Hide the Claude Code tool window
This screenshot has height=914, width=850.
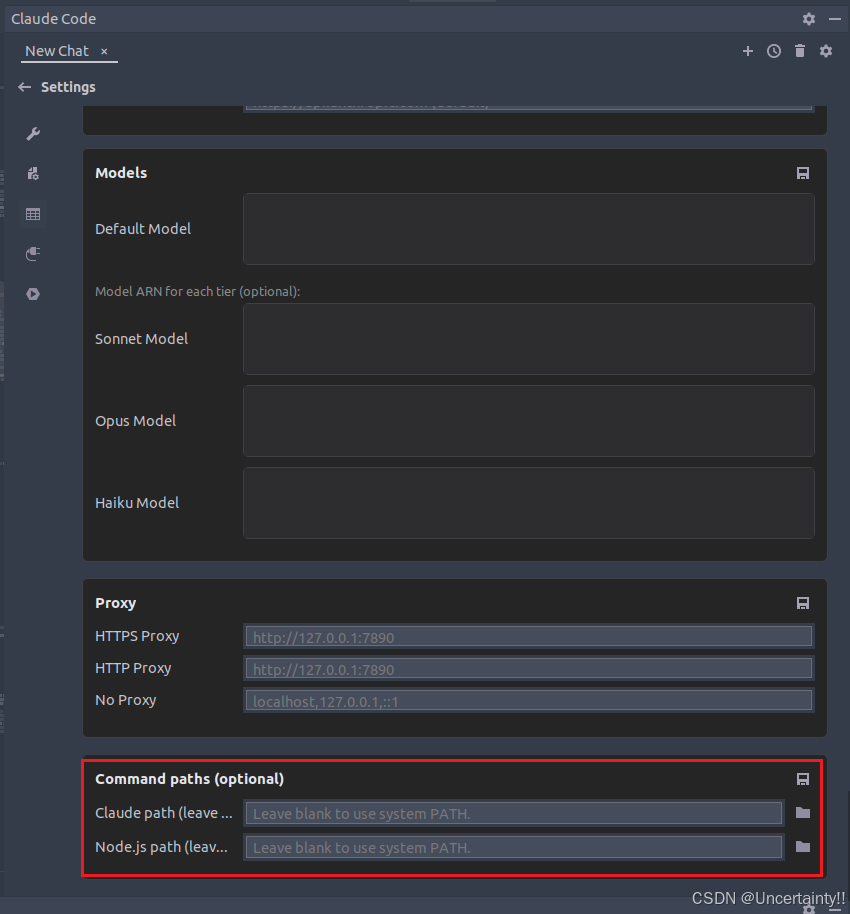point(835,19)
